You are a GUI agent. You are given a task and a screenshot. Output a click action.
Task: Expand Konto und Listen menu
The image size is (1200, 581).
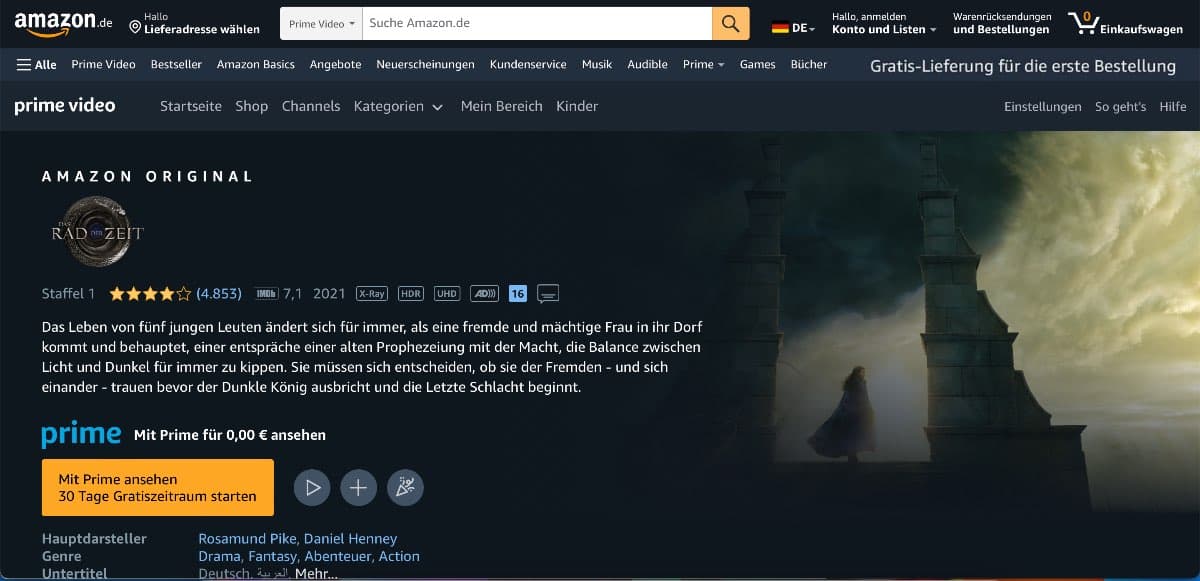click(x=884, y=23)
